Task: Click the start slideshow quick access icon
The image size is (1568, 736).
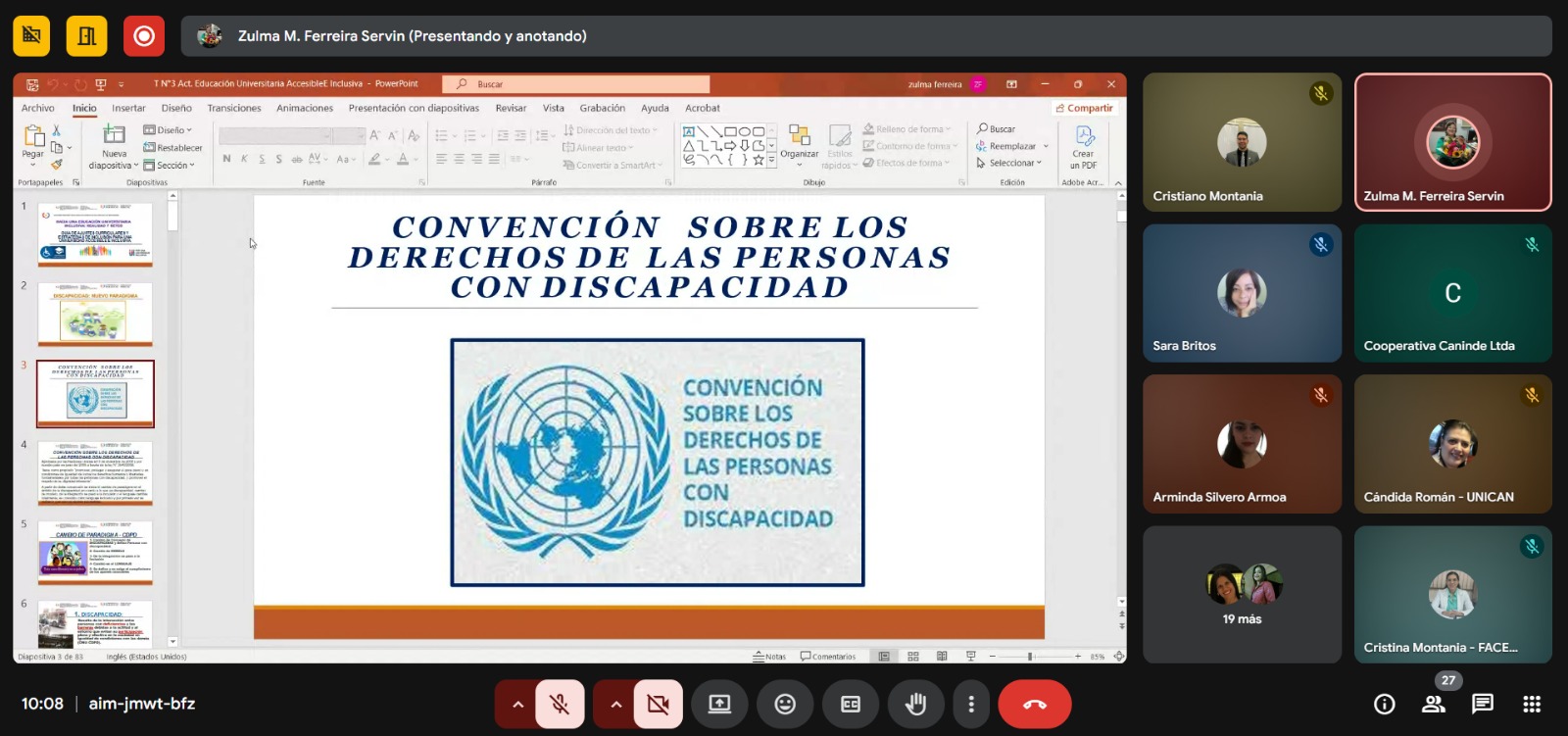Action: 100,84
